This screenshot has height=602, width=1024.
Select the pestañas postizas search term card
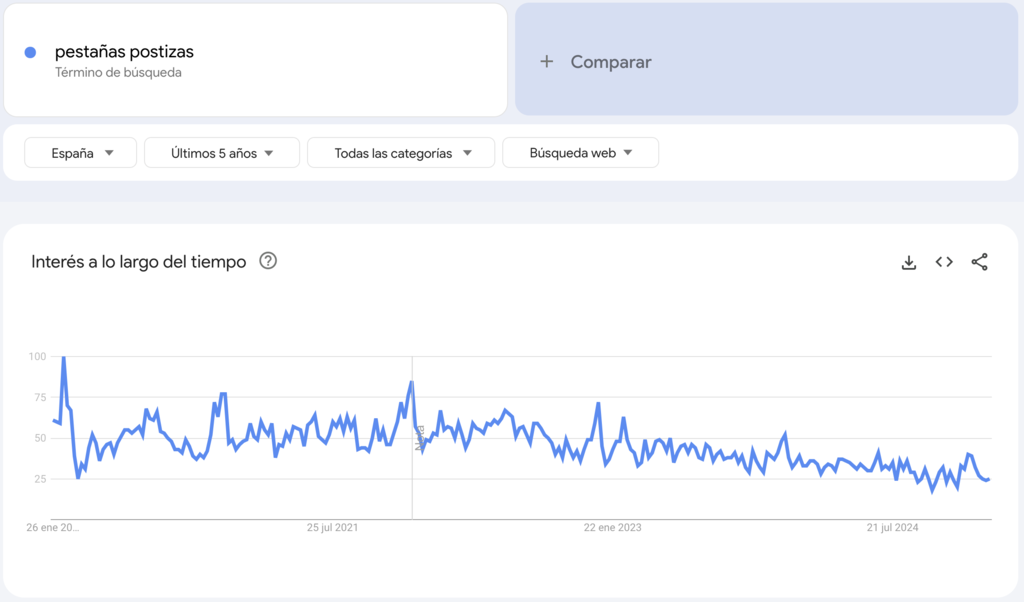255,60
